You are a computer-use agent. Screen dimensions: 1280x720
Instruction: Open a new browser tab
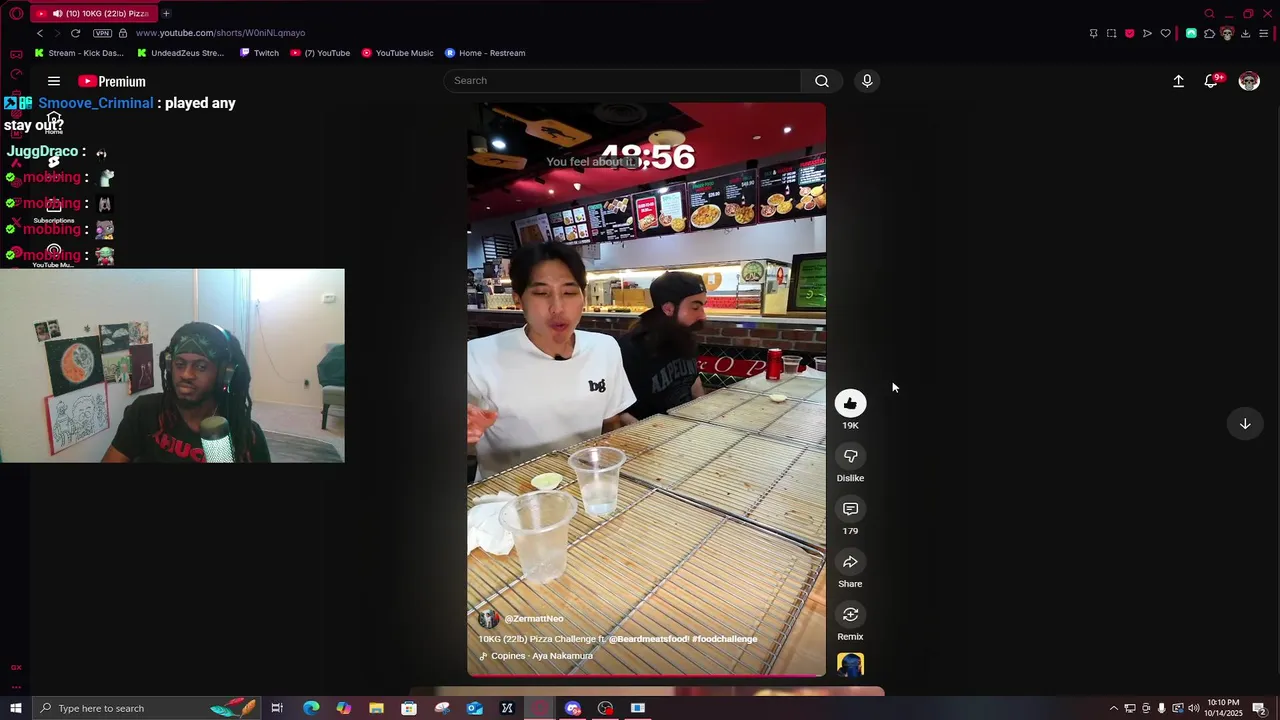point(166,13)
